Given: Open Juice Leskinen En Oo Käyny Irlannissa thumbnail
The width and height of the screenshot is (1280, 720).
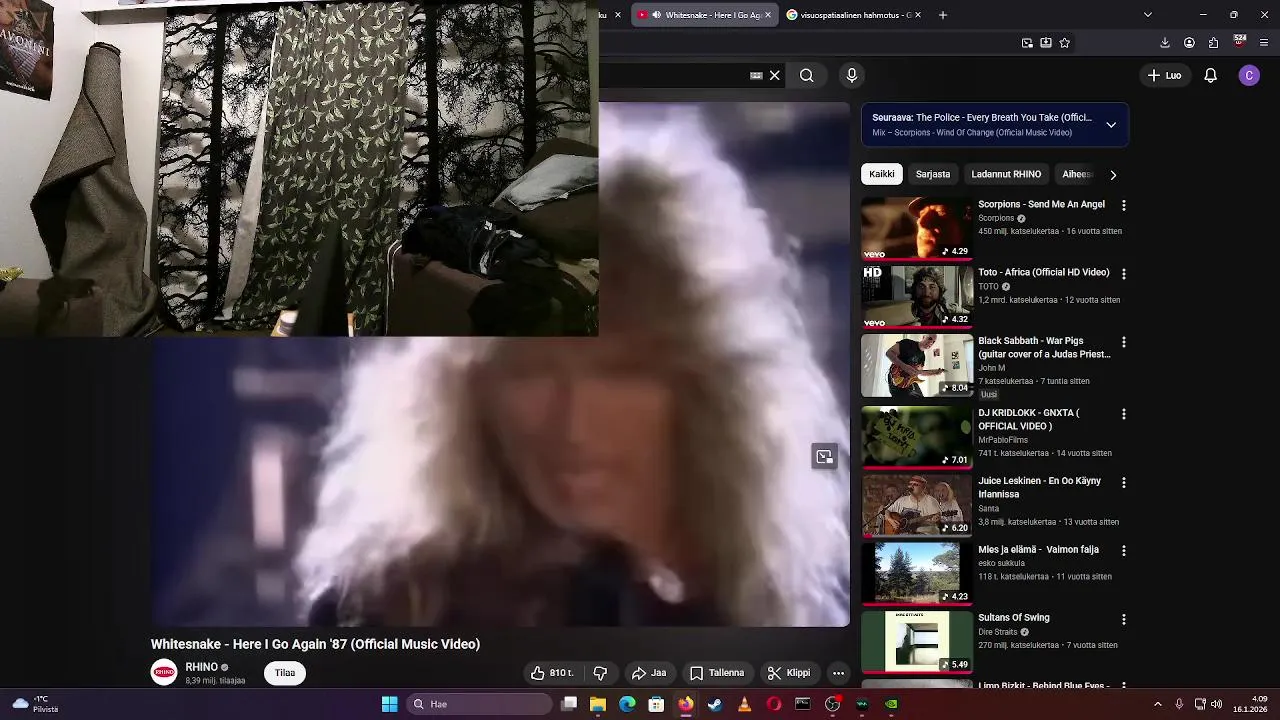Looking at the screenshot, I should [x=917, y=504].
